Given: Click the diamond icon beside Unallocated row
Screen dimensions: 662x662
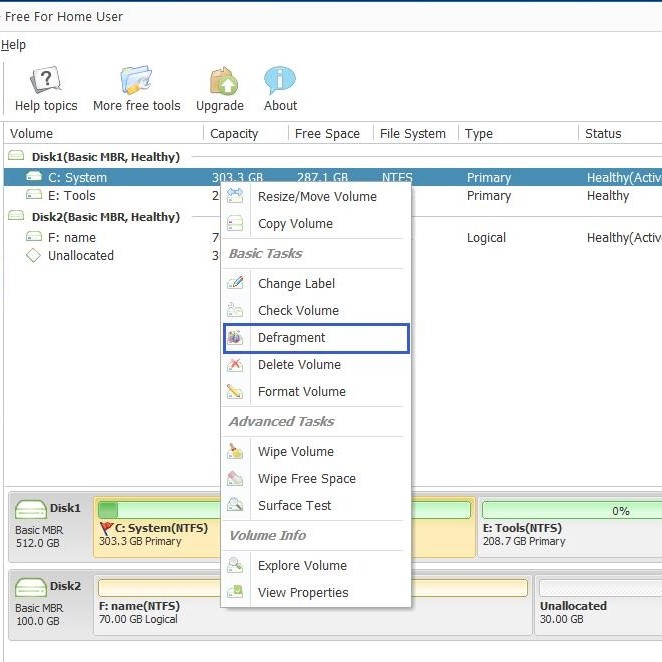Looking at the screenshot, I should click(x=33, y=255).
